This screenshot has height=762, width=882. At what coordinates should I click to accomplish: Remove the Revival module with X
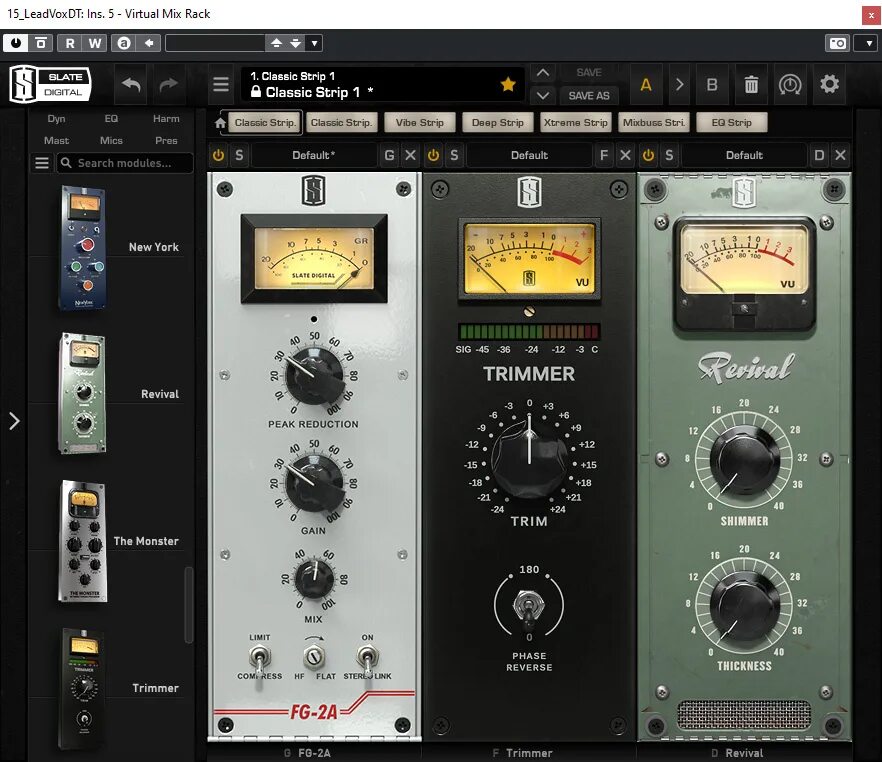pos(840,155)
